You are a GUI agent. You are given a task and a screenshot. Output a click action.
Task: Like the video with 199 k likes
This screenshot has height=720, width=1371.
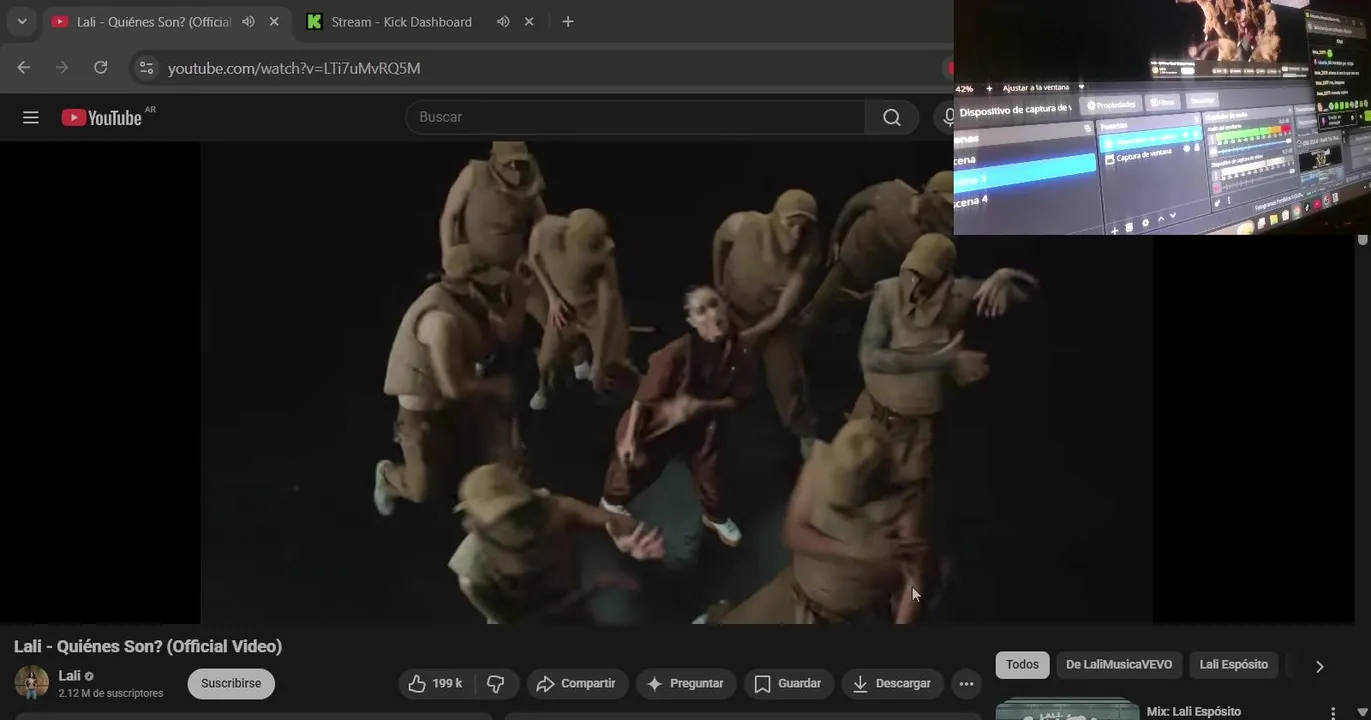tap(436, 684)
